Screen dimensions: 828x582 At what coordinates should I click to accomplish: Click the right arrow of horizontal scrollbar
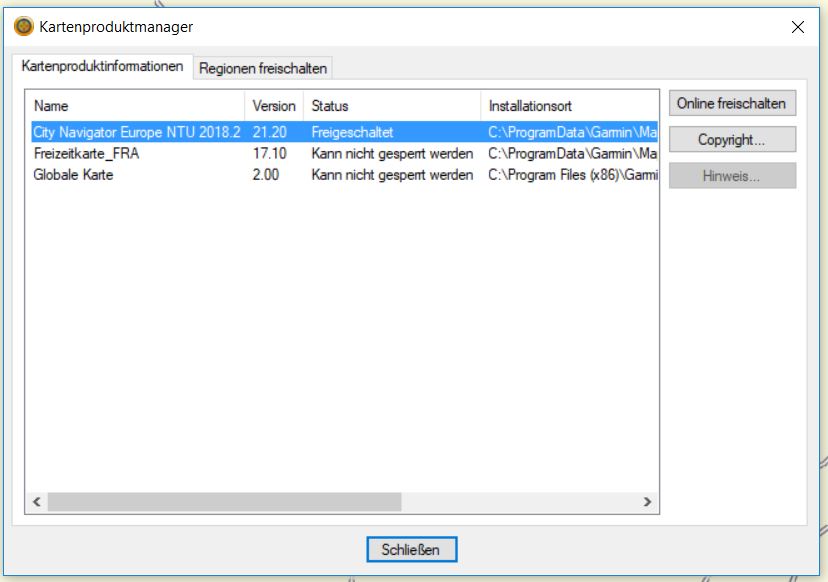coord(647,502)
